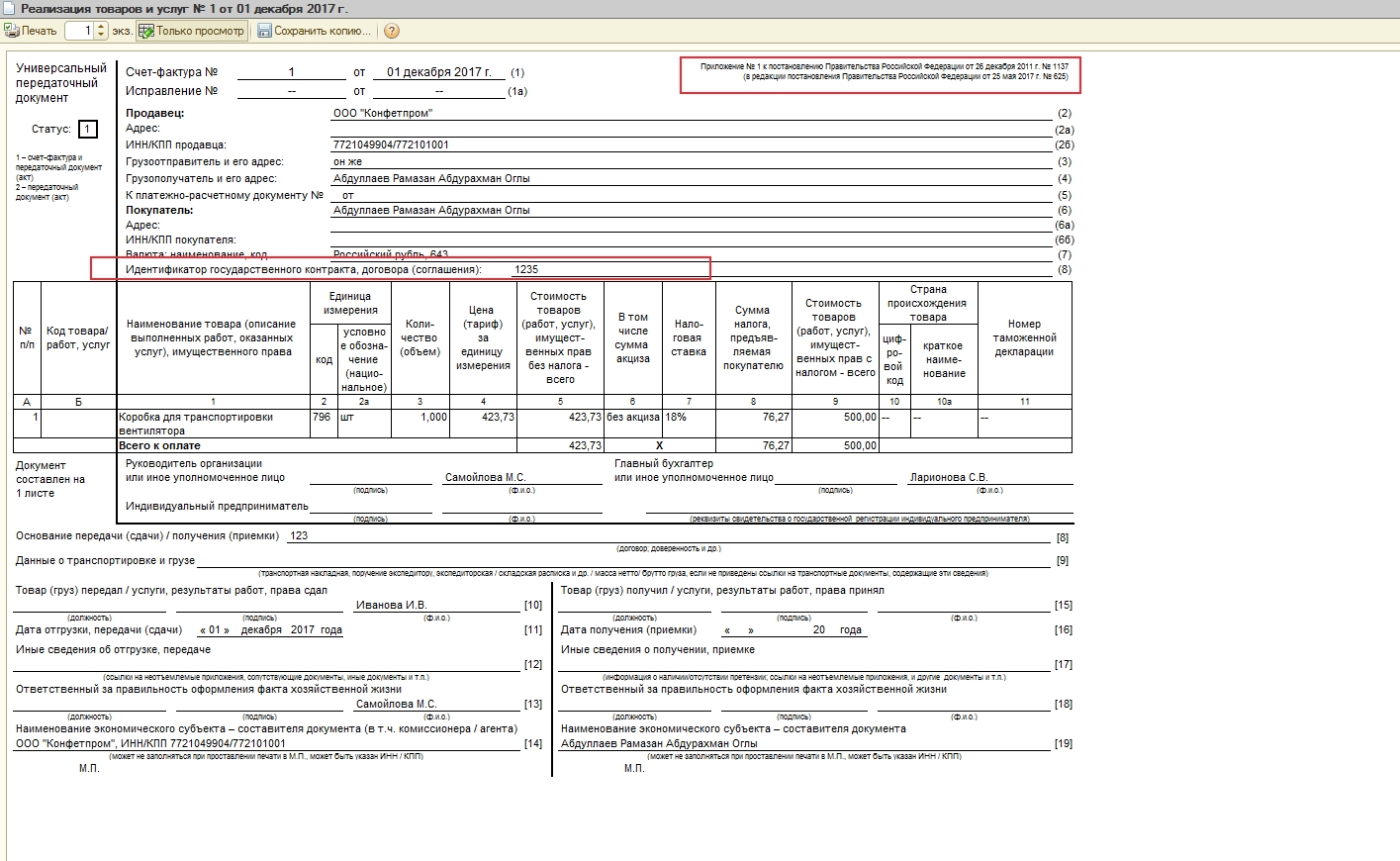
Task: Click Универсальный передаточный документ heading
Action: pos(60,83)
